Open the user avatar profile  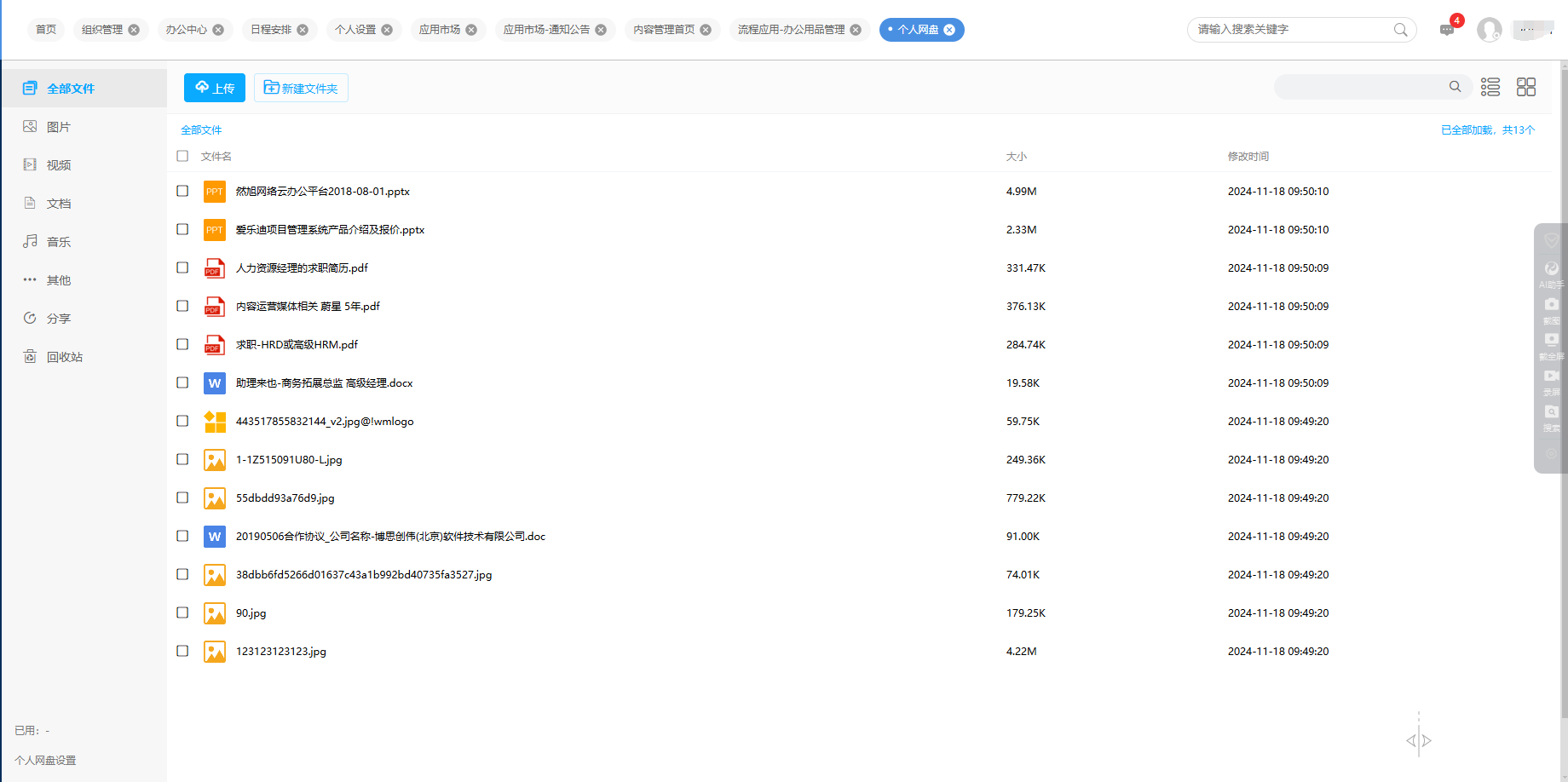tap(1490, 30)
